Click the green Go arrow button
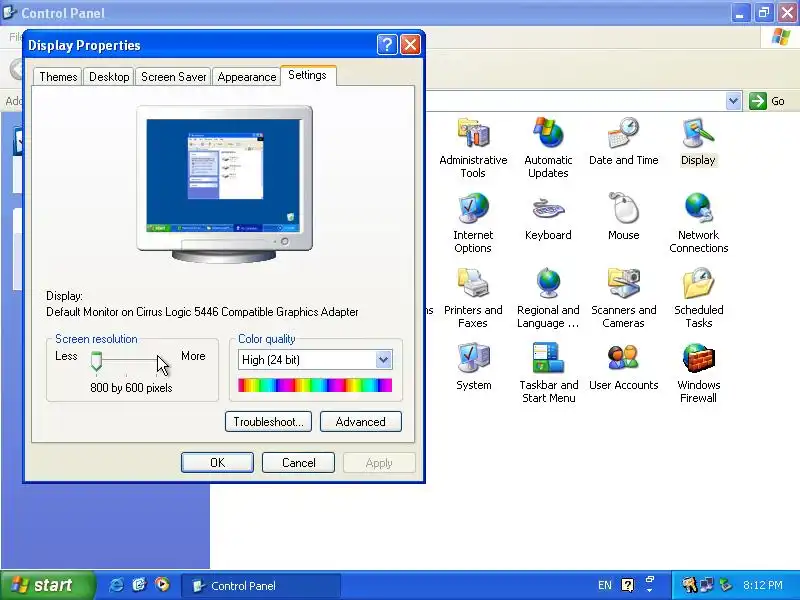 (x=758, y=101)
